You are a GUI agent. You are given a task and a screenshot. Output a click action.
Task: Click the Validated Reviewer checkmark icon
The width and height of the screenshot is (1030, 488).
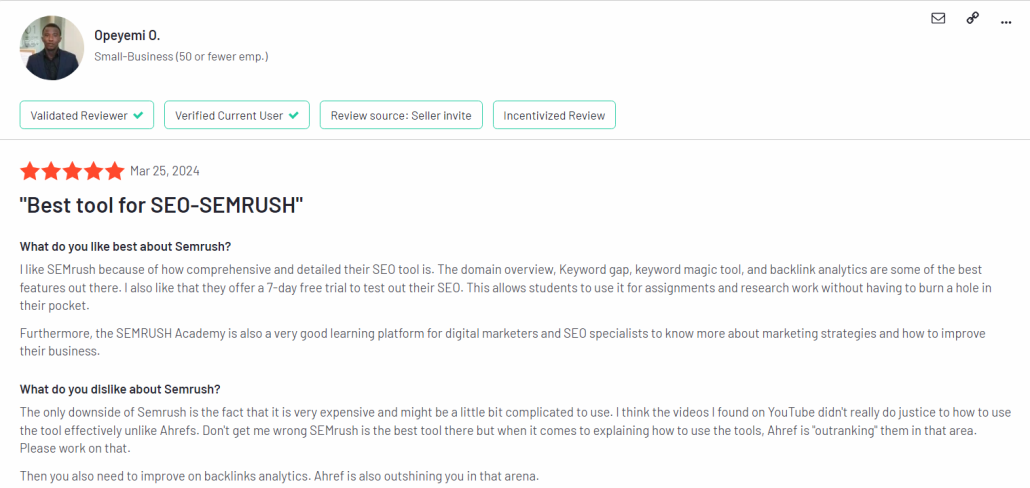(138, 116)
